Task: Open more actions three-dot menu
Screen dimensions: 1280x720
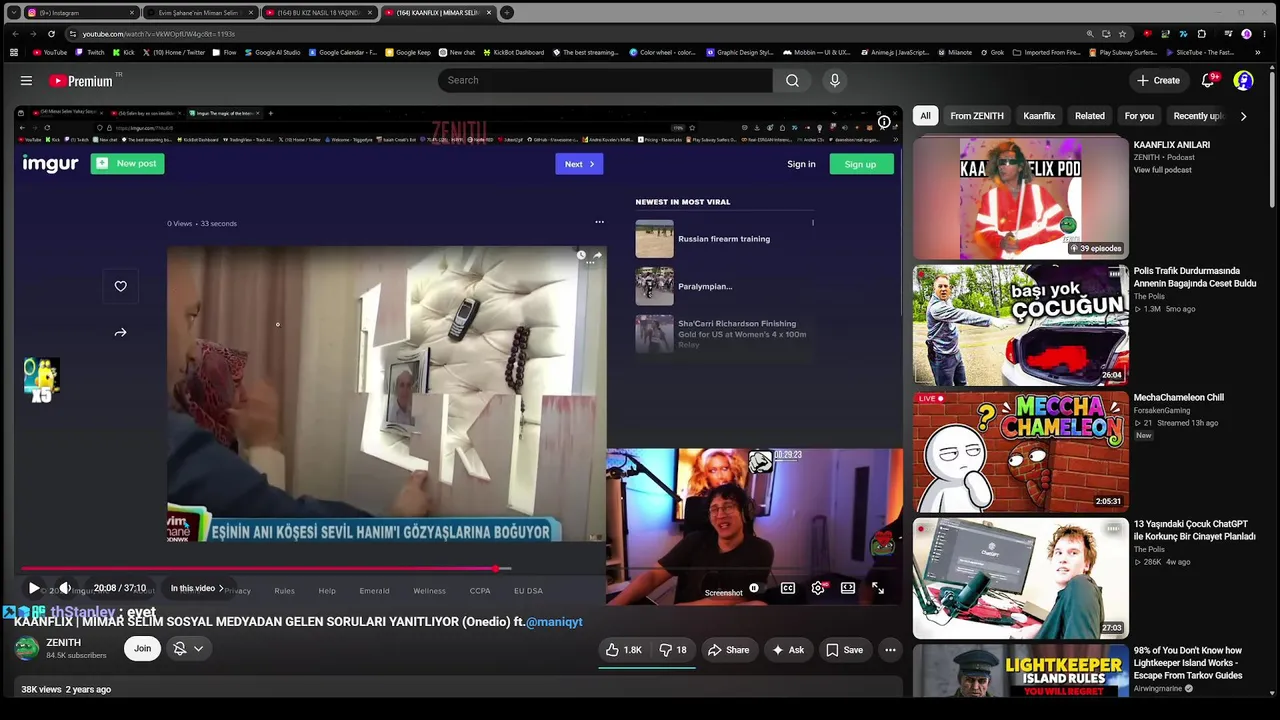Action: tap(890, 650)
